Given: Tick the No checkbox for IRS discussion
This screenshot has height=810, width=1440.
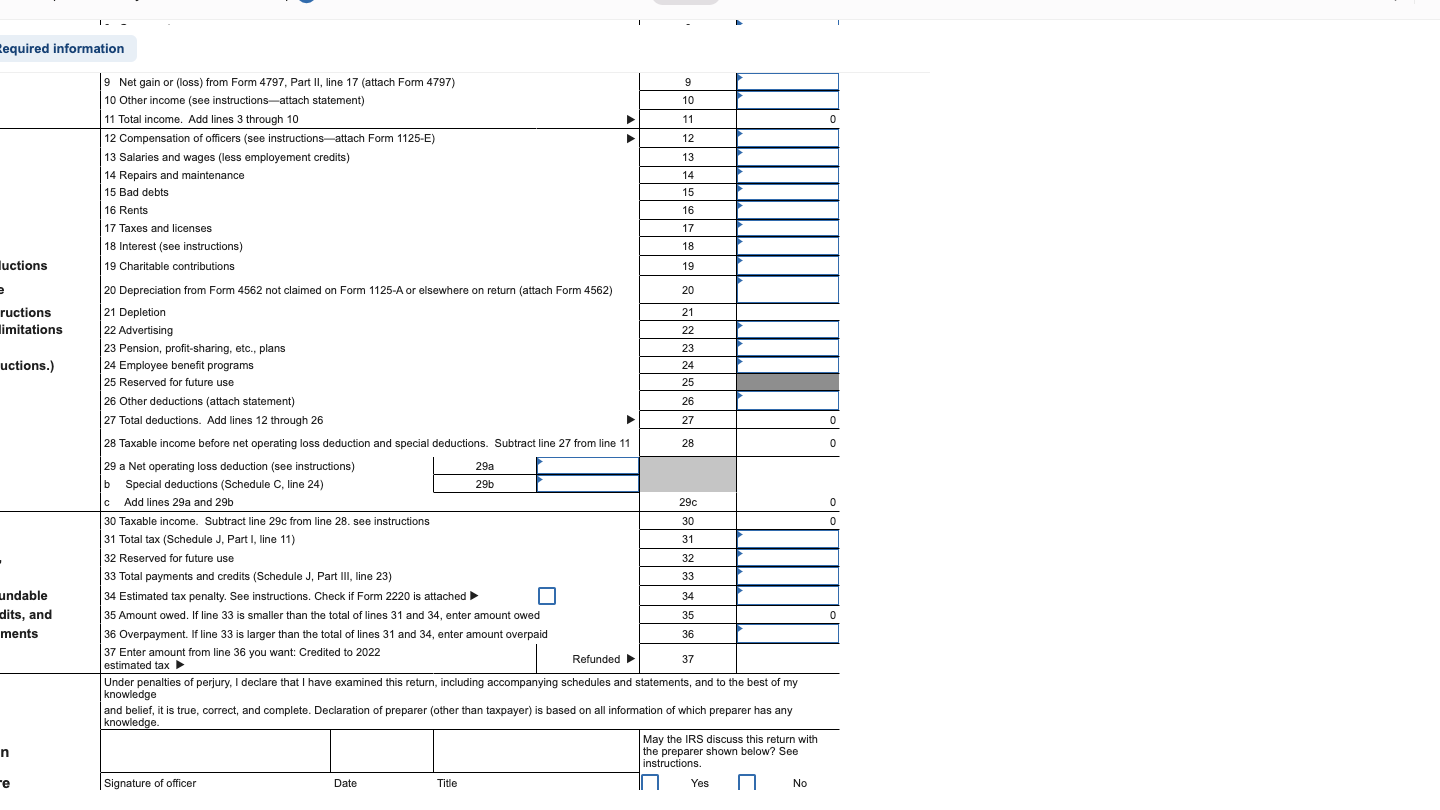Looking at the screenshot, I should (747, 783).
